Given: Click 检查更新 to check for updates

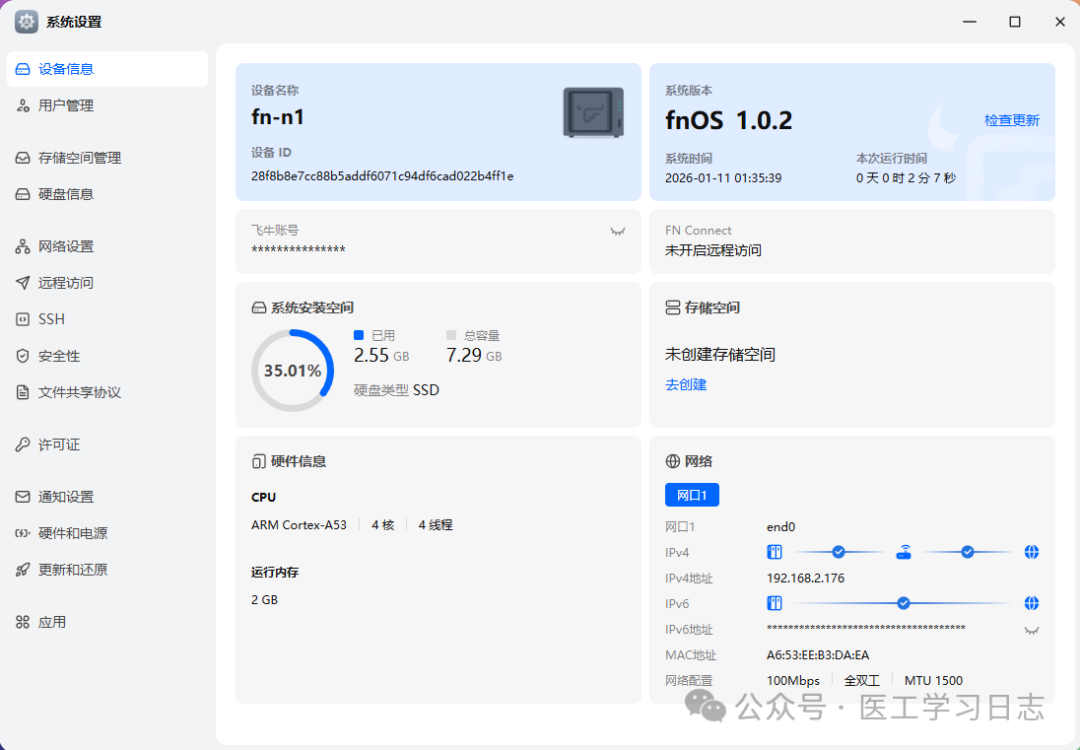Looking at the screenshot, I should [x=1012, y=119].
